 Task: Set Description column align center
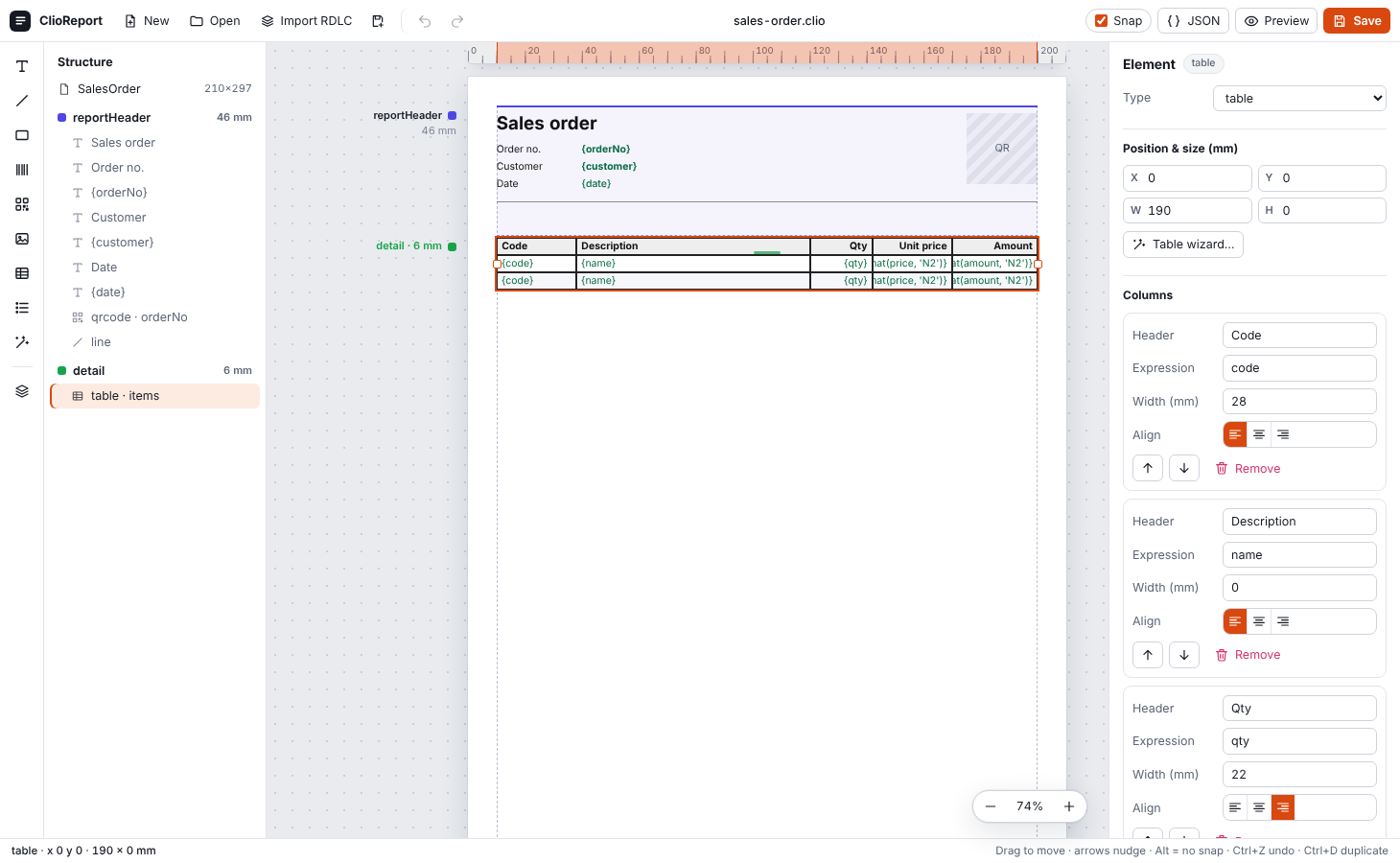coord(1259,621)
